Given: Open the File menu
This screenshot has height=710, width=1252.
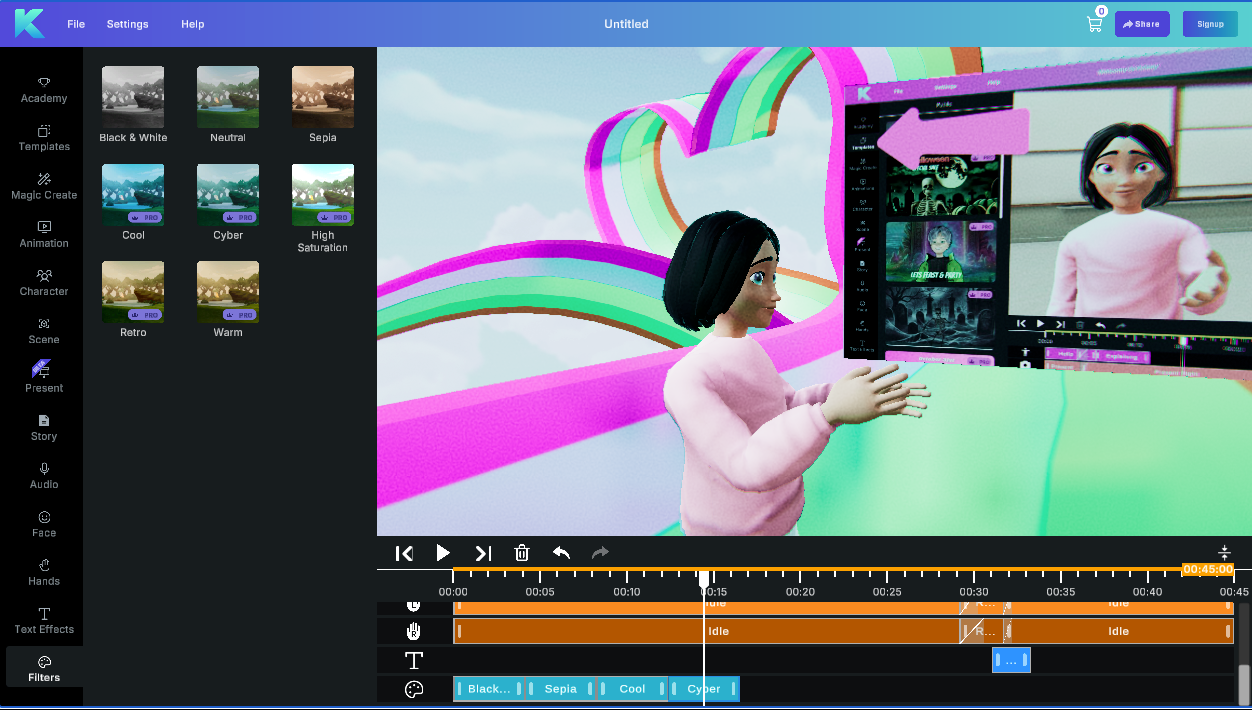Looking at the screenshot, I should pyautogui.click(x=75, y=23).
